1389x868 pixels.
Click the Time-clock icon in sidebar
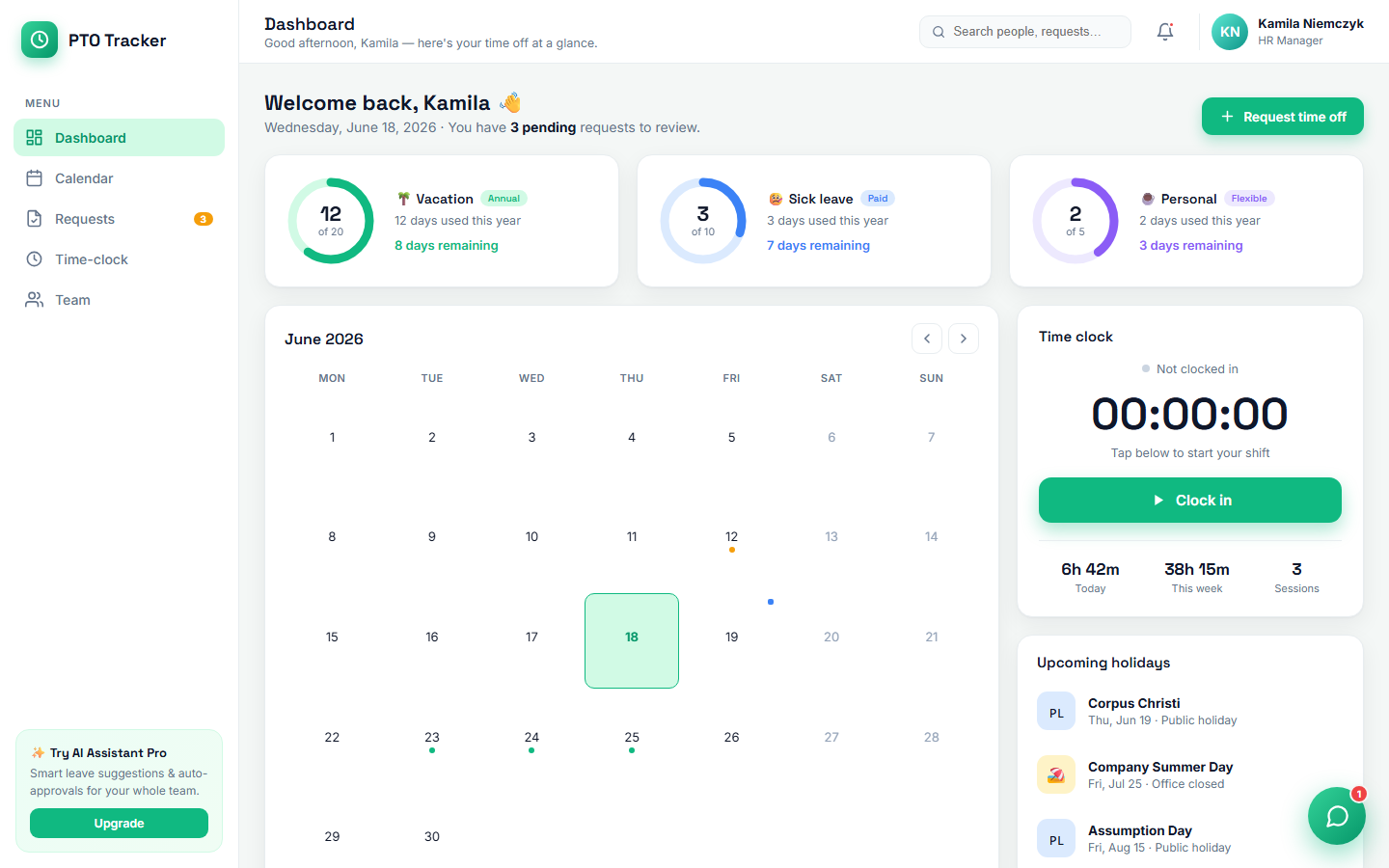point(35,259)
